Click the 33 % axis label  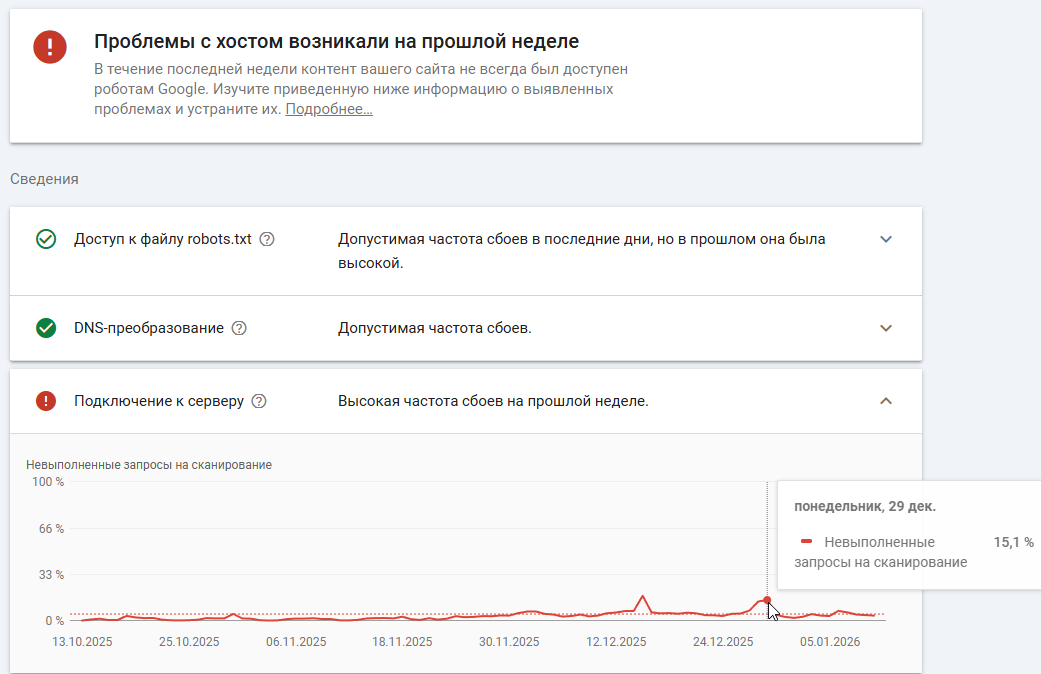click(x=51, y=575)
